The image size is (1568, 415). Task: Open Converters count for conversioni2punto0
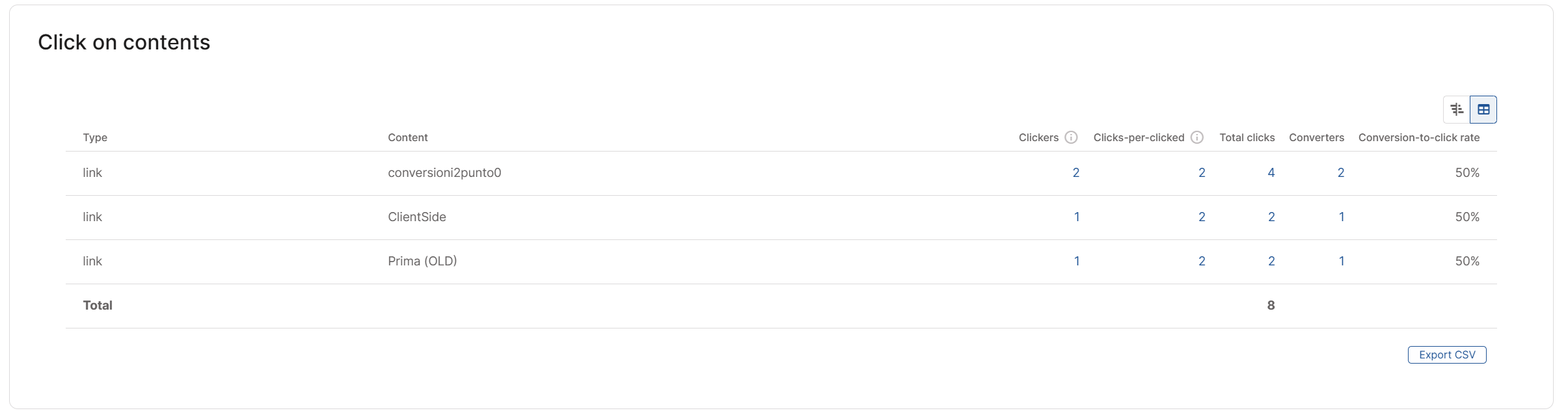(1340, 172)
